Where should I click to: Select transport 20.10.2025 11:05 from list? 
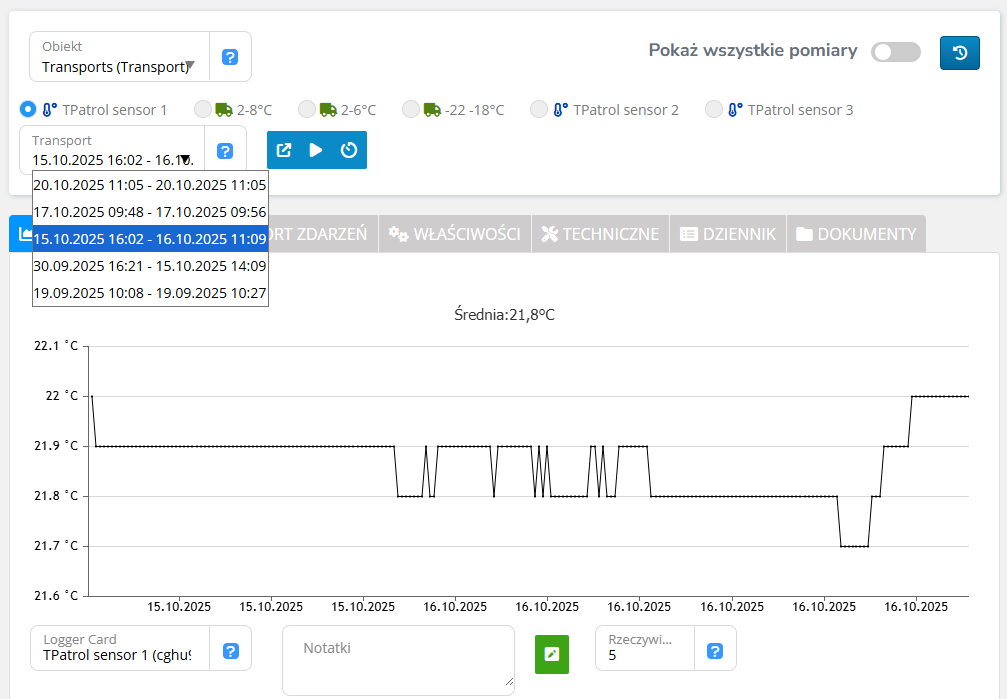click(x=150, y=185)
